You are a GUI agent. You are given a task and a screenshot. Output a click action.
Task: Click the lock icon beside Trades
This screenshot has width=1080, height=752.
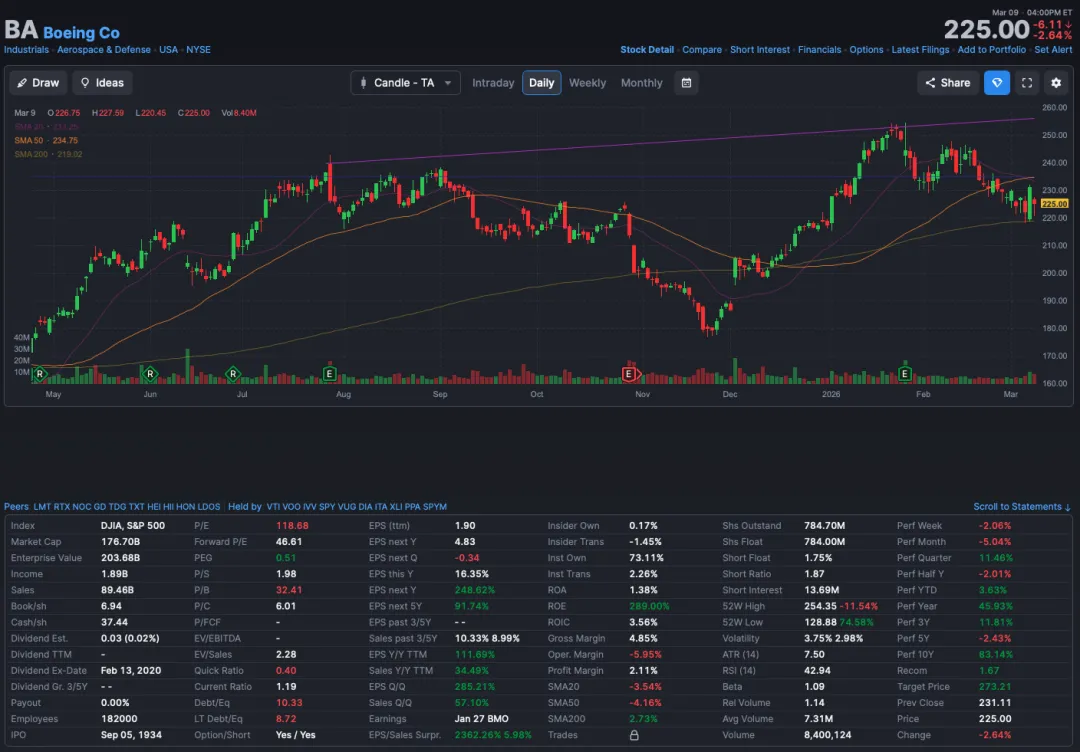pyautogui.click(x=634, y=735)
